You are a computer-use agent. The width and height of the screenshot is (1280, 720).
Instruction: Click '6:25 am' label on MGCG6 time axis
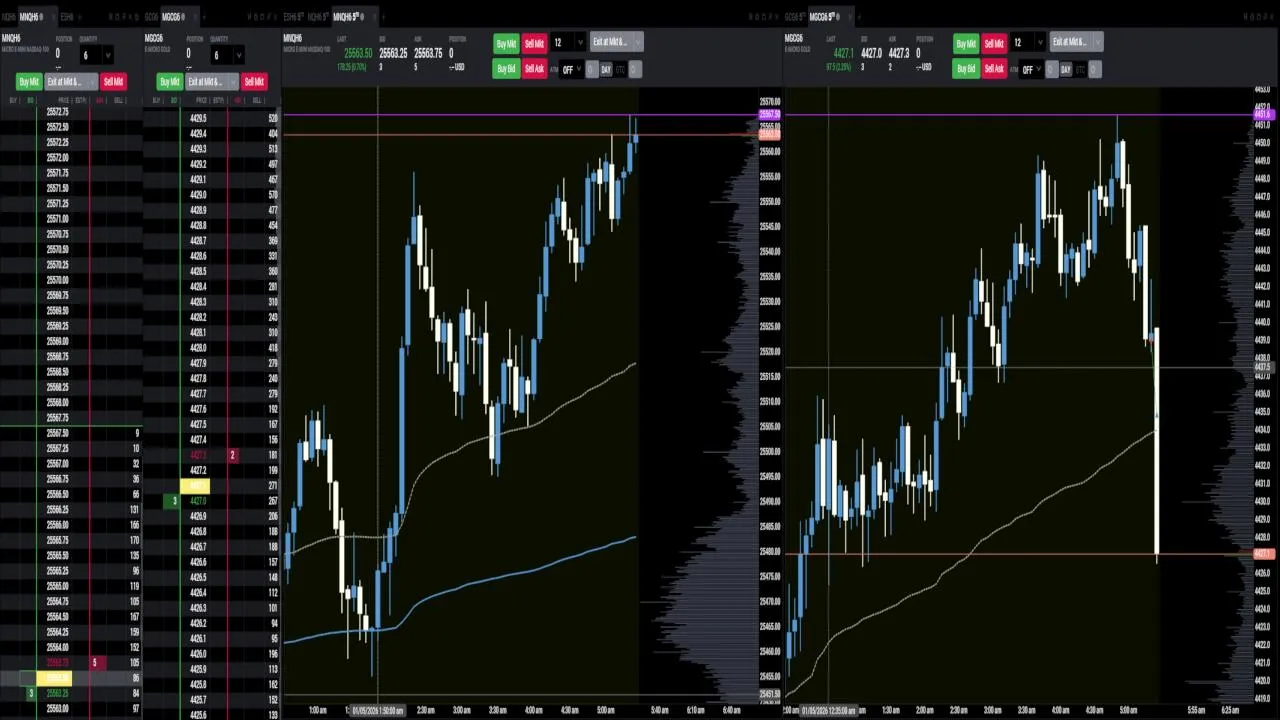coord(1230,710)
